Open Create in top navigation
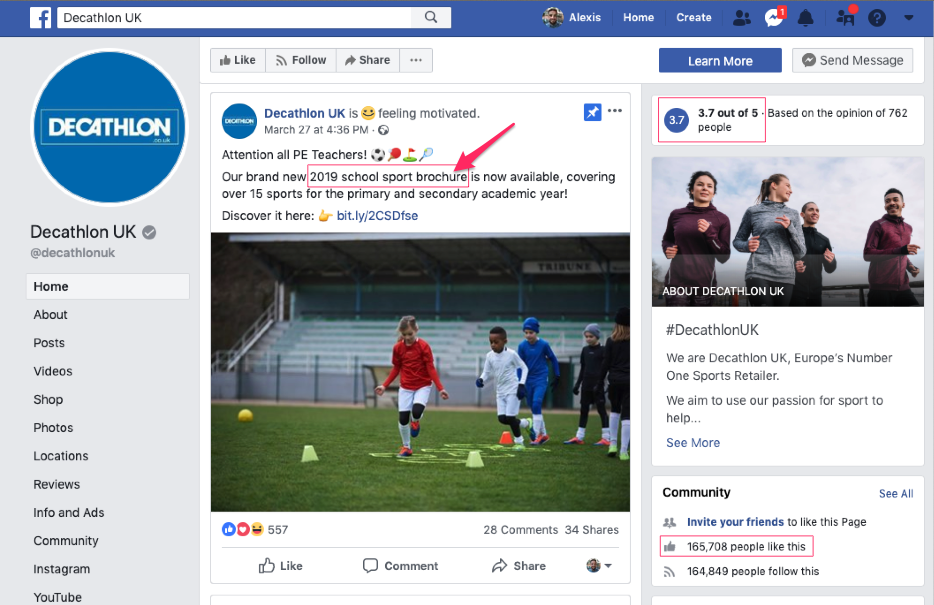The width and height of the screenshot is (934, 605). point(693,18)
